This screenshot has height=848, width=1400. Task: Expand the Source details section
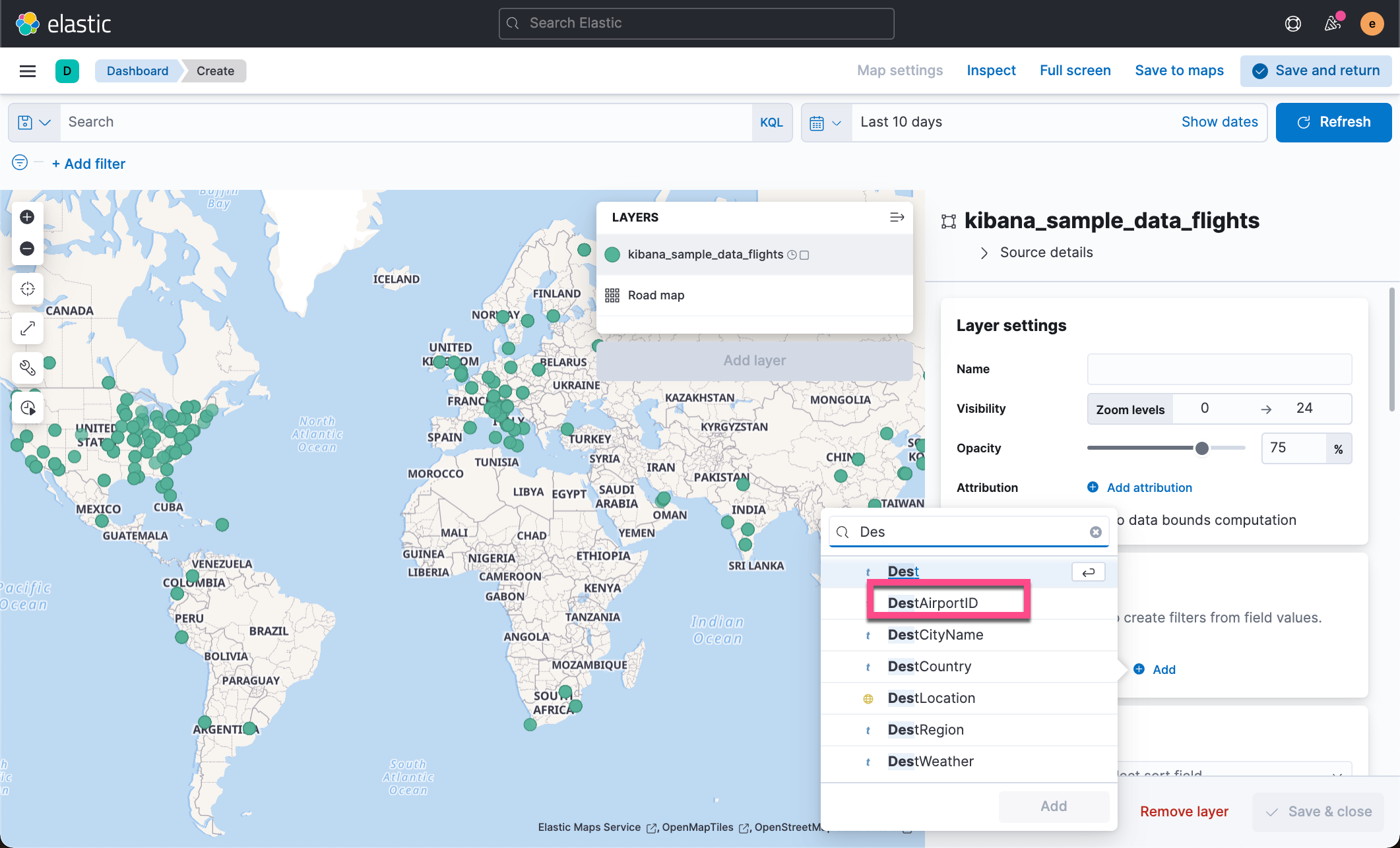tap(1046, 253)
